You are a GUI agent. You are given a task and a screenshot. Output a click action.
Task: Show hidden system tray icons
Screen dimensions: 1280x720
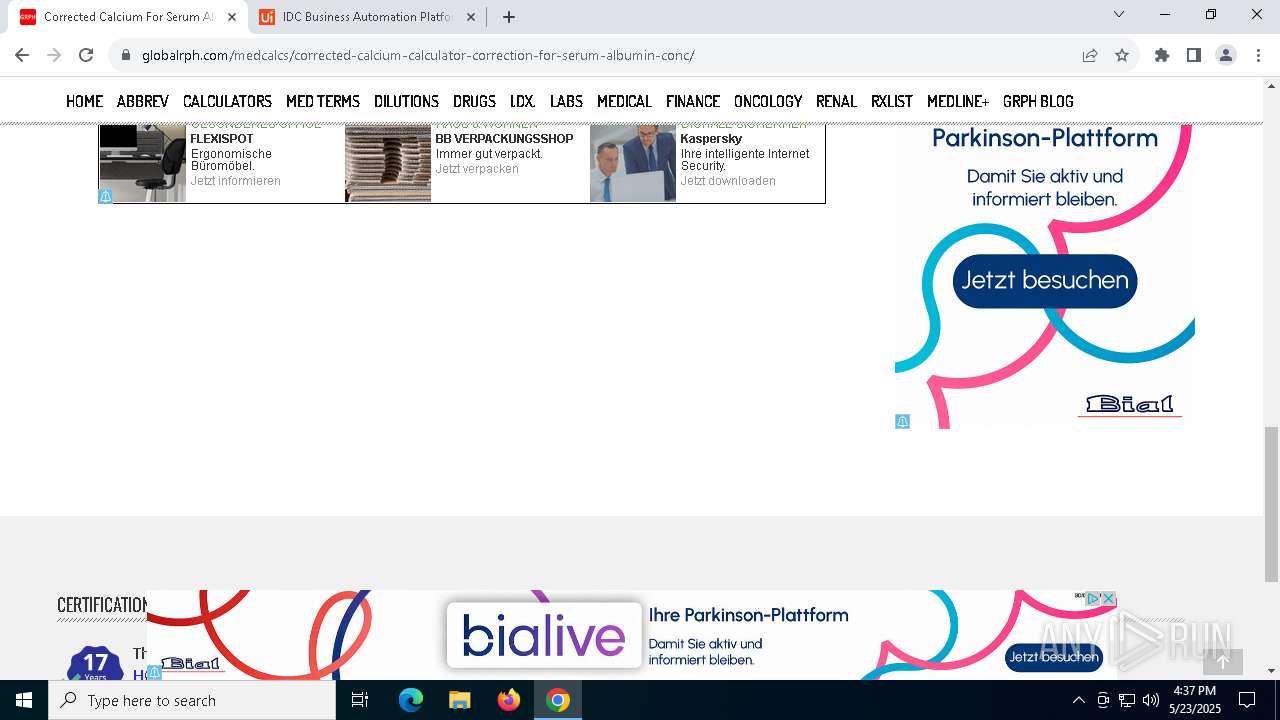1078,700
